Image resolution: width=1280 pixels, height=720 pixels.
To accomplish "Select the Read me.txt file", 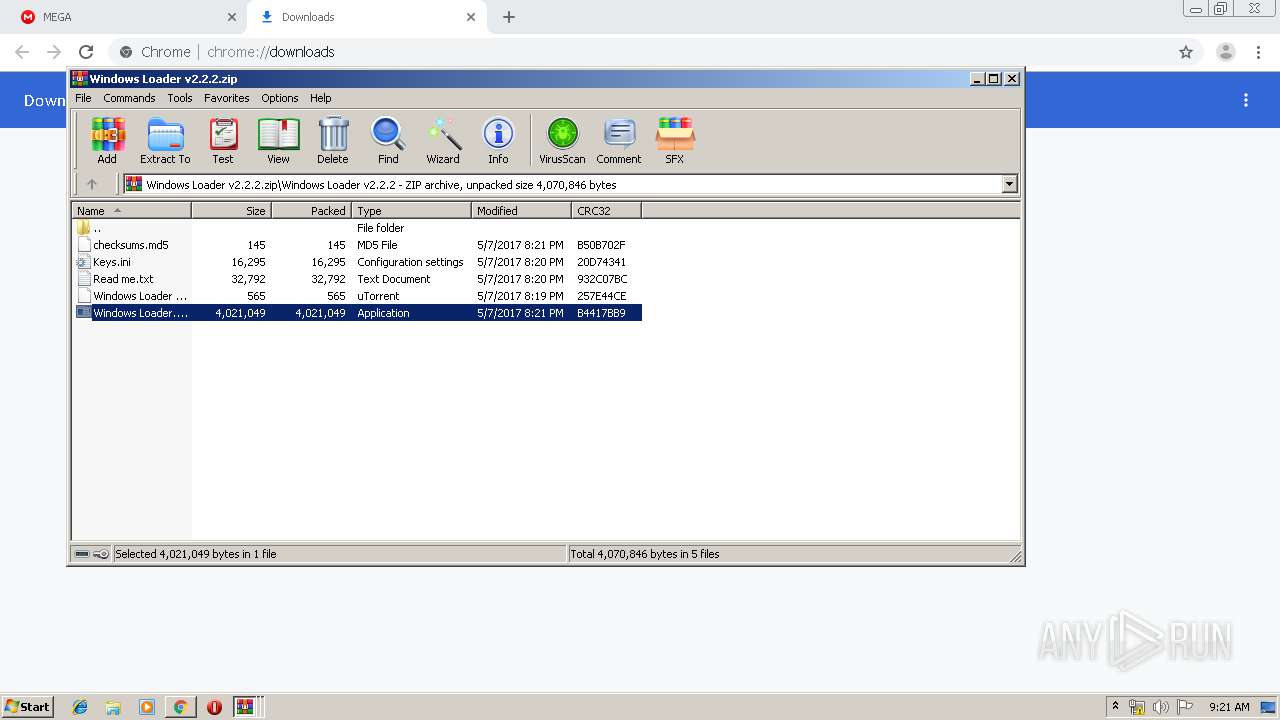I will pos(358,279).
